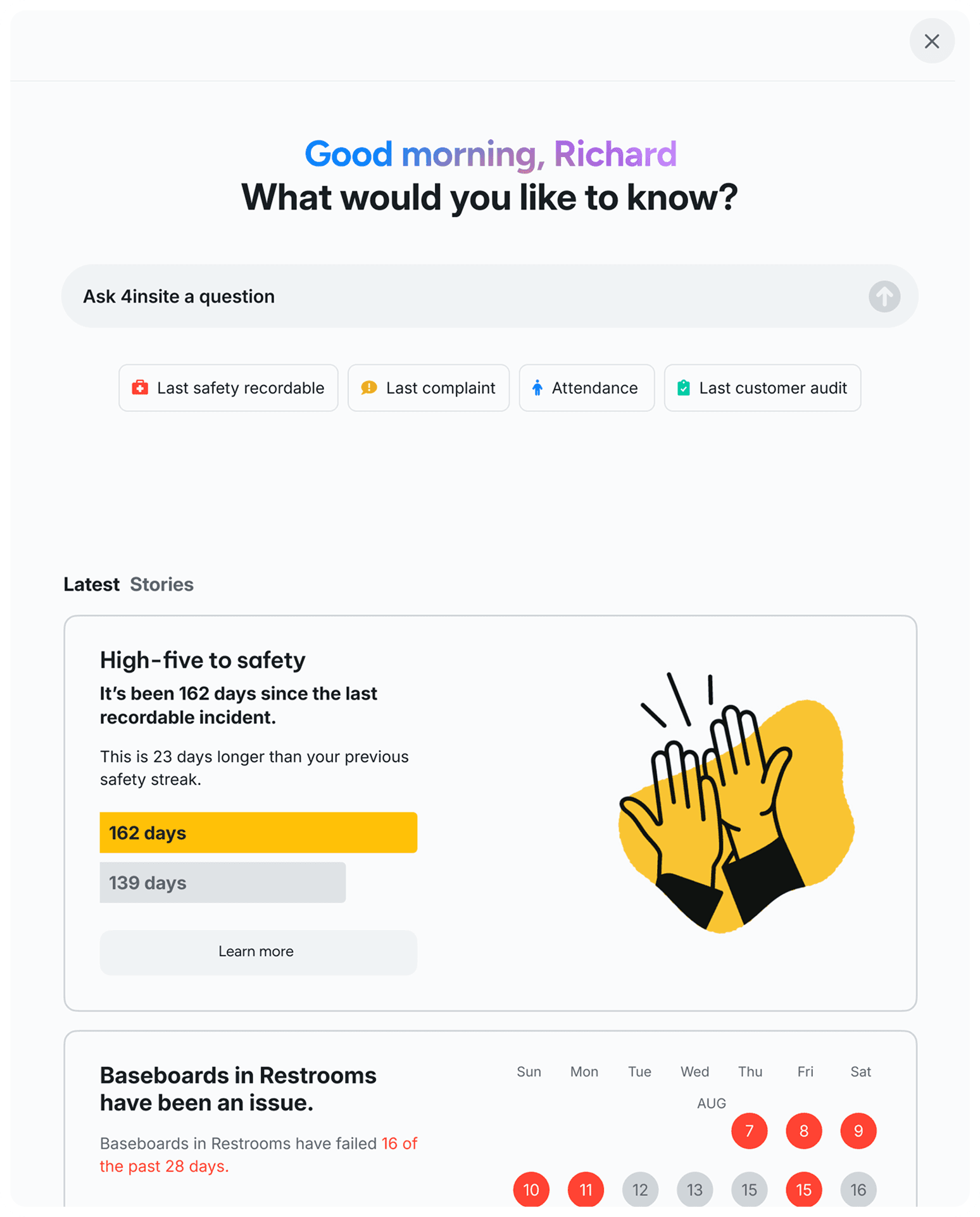Click the yellow 162 days bar

pos(258,833)
